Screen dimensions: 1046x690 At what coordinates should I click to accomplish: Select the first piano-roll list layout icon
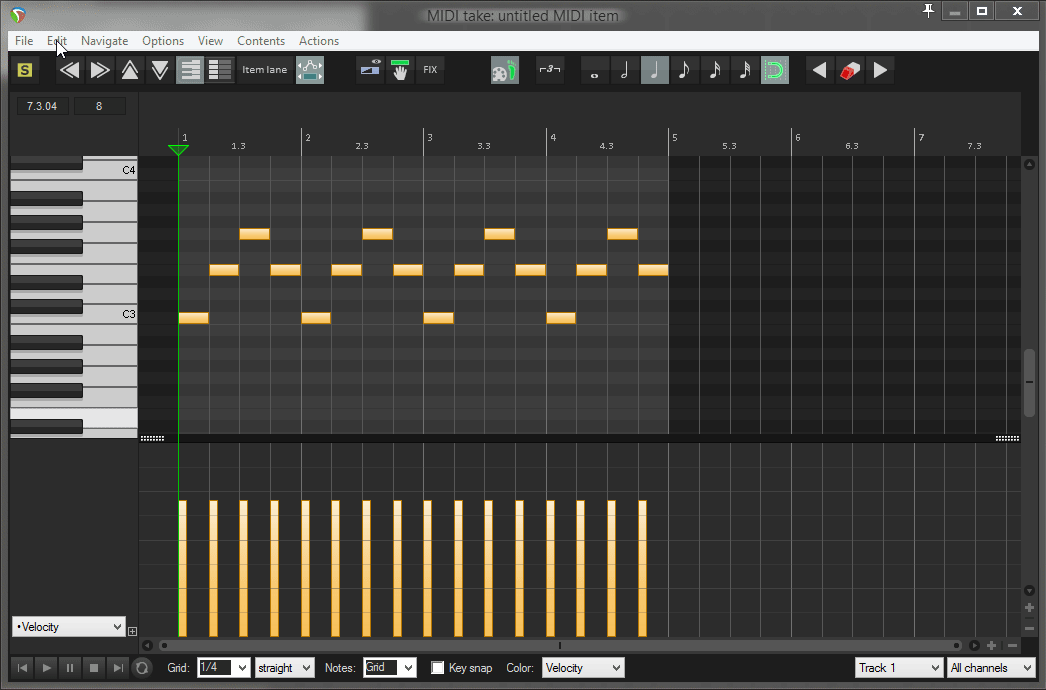click(190, 70)
